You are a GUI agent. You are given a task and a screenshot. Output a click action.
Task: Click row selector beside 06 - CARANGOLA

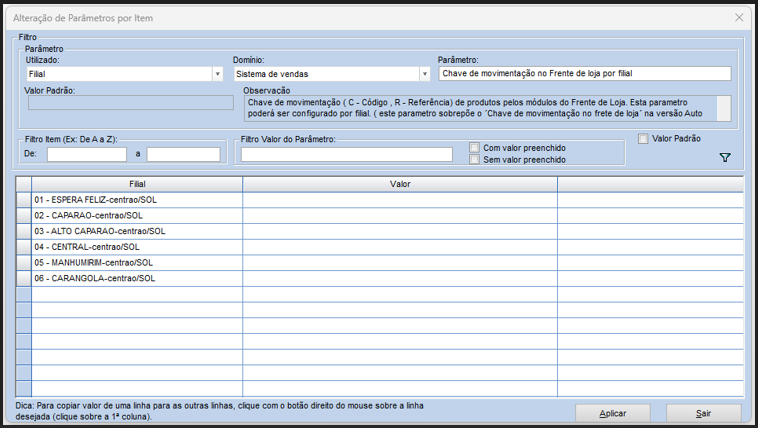[x=24, y=278]
